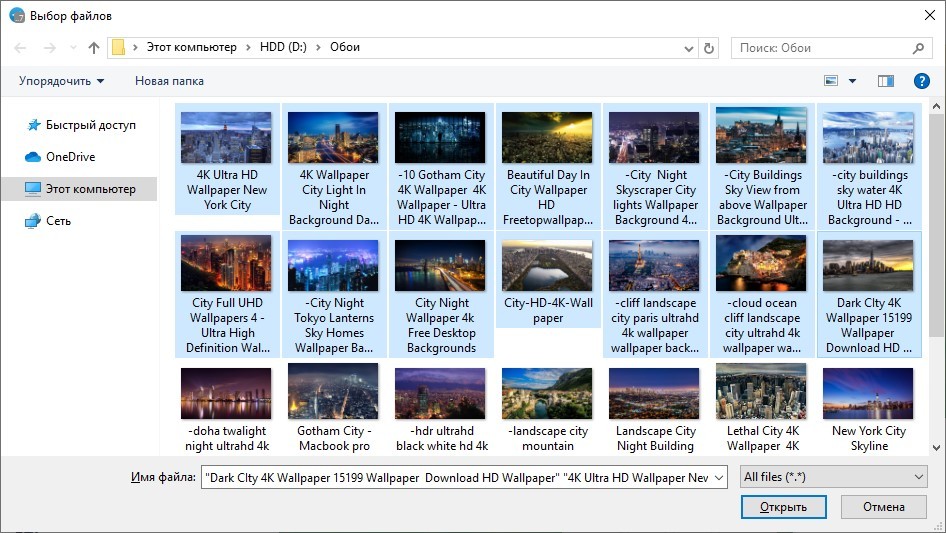Image resolution: width=946 pixels, height=533 pixels.
Task: Open the All files type dropdown
Action: [833, 478]
